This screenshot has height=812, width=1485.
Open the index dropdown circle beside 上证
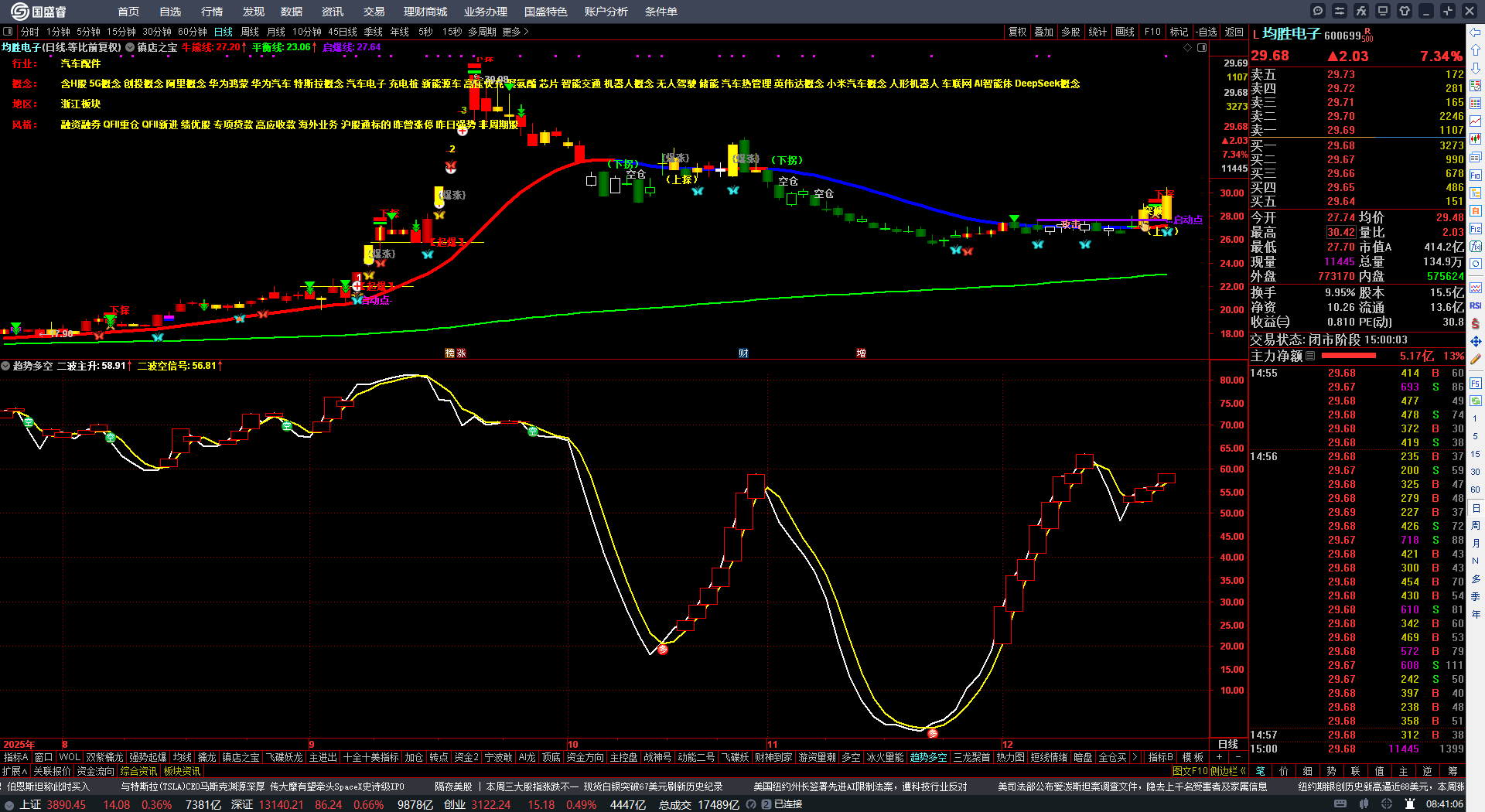(x=9, y=804)
